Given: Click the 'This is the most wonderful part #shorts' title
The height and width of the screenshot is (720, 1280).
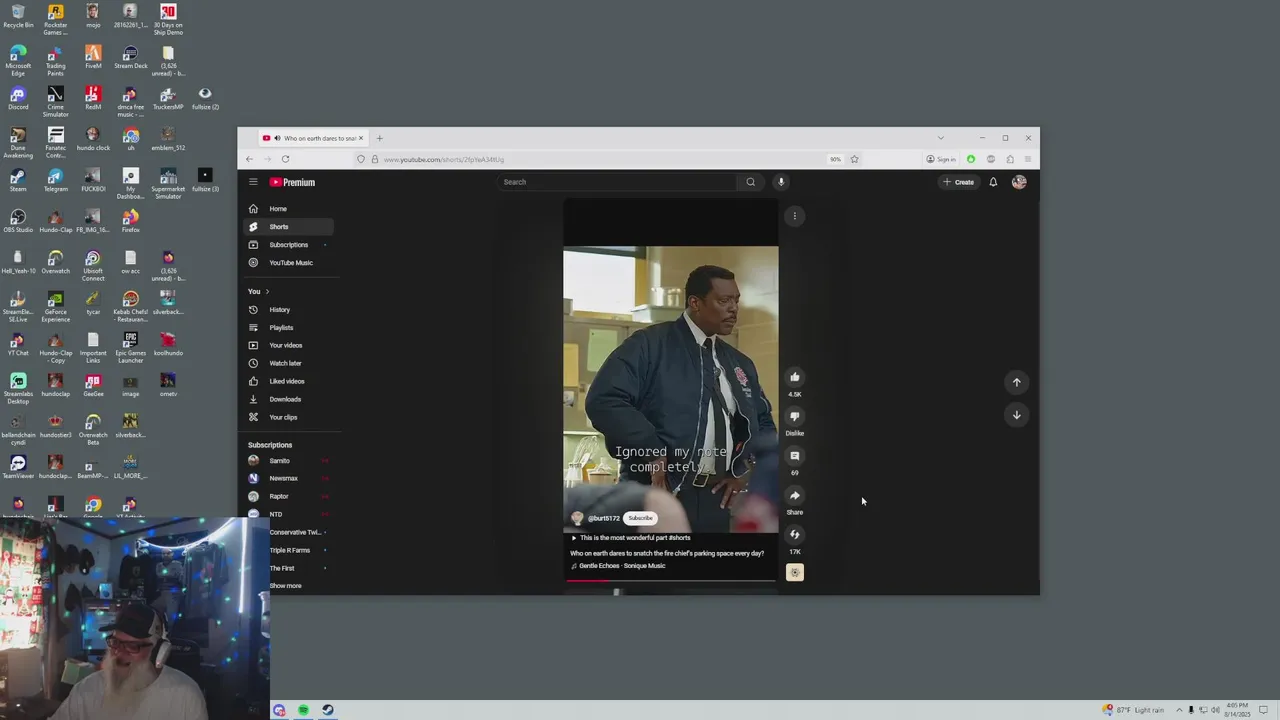Looking at the screenshot, I should (635, 538).
